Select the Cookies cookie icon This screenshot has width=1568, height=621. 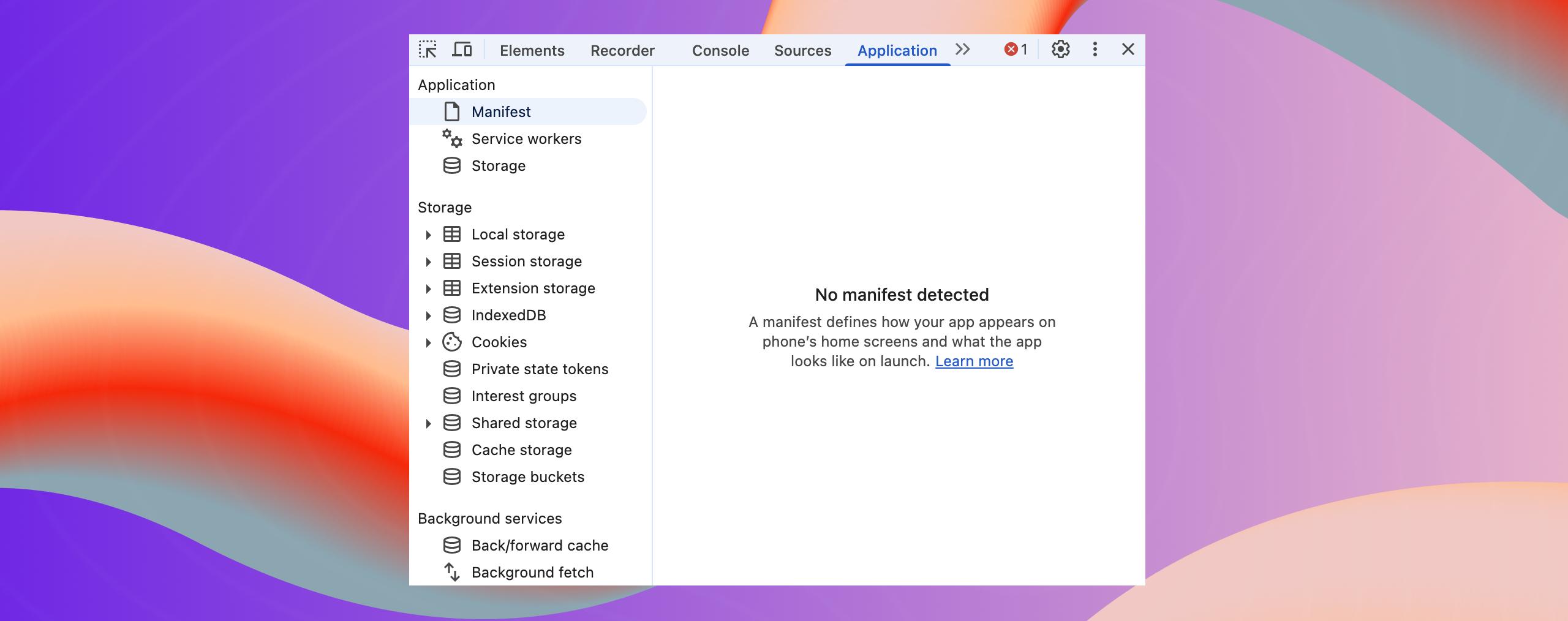(x=452, y=342)
